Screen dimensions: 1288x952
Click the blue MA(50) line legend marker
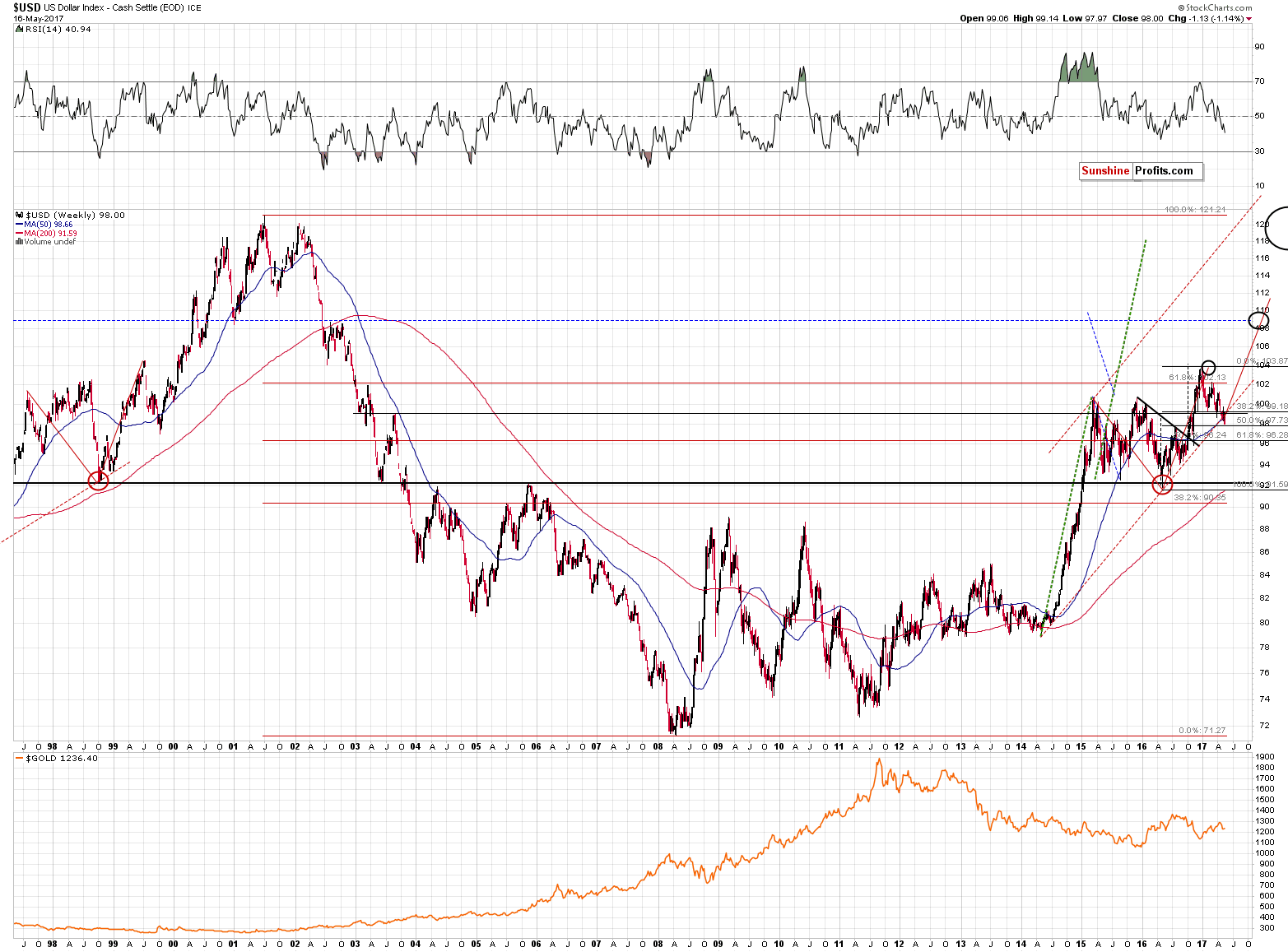[x=20, y=225]
